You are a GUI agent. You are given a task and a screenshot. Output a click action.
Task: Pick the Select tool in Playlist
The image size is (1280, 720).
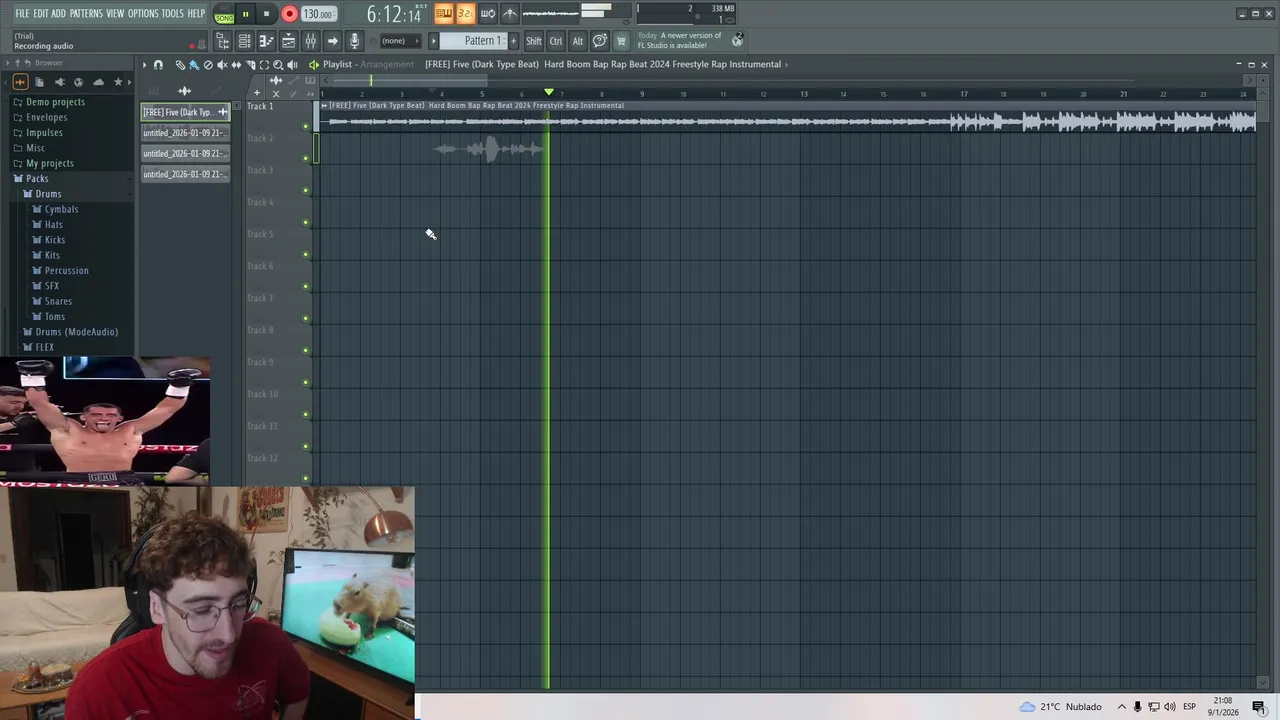[x=264, y=64]
